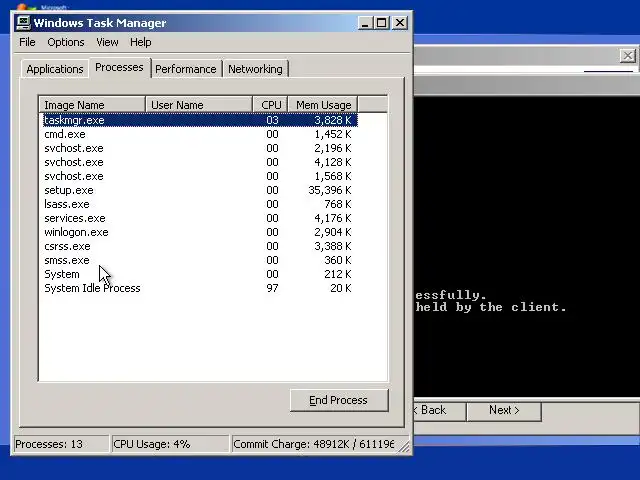The height and width of the screenshot is (480, 640).
Task: Select the svchost.exe using 2,196 K
Action: (x=200, y=148)
